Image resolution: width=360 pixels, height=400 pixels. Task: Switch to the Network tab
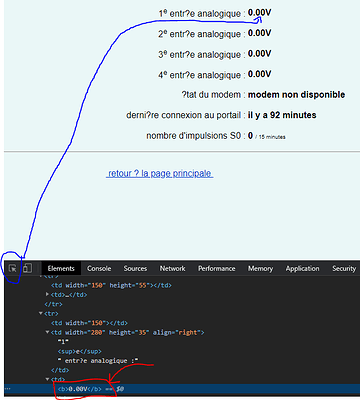(172, 268)
